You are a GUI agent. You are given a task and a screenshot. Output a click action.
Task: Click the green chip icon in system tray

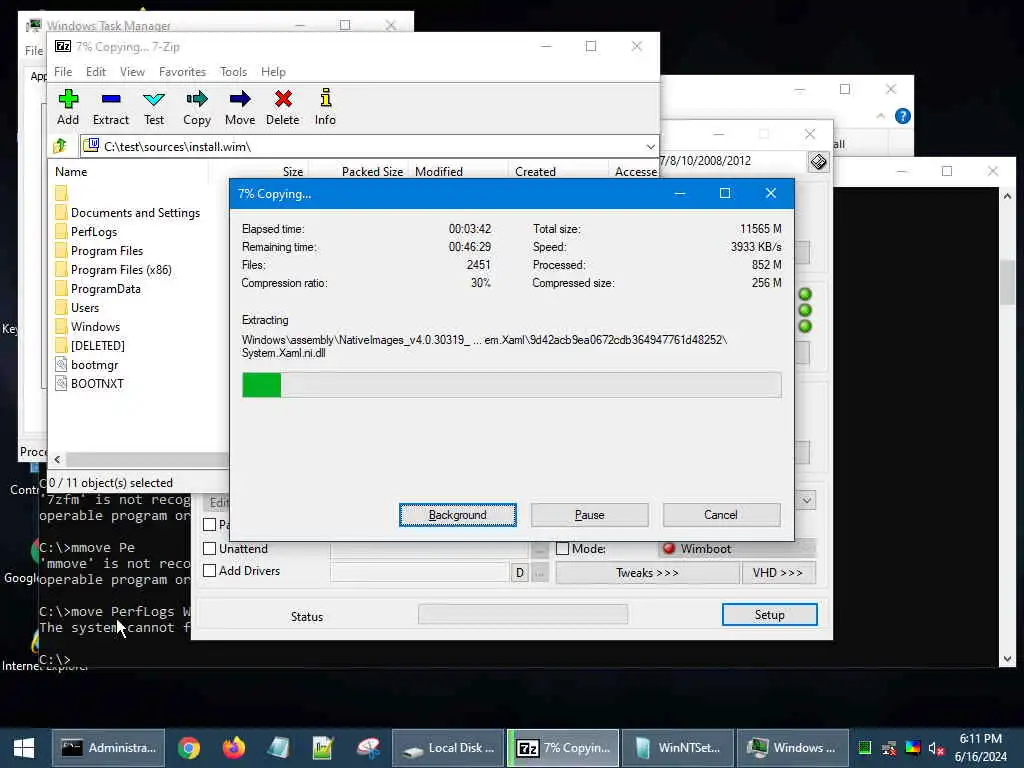point(865,748)
